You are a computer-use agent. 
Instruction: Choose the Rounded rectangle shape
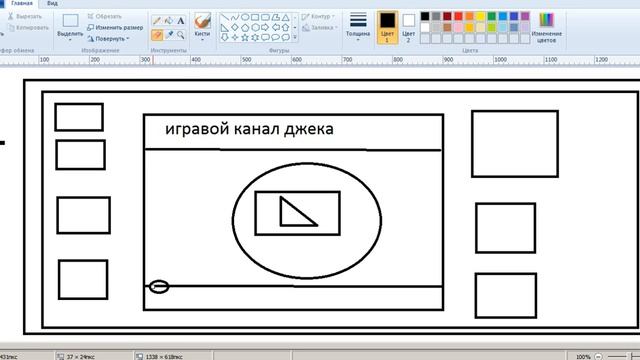coord(265,17)
